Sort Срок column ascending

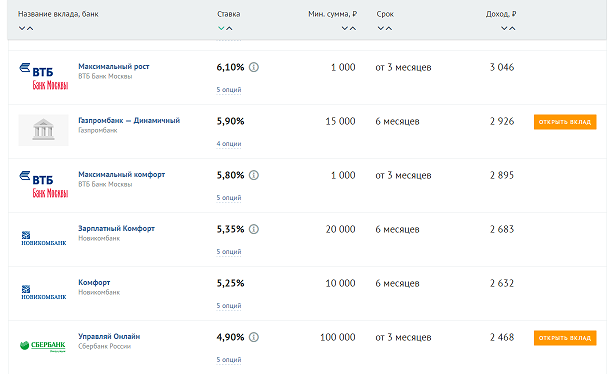pos(389,28)
